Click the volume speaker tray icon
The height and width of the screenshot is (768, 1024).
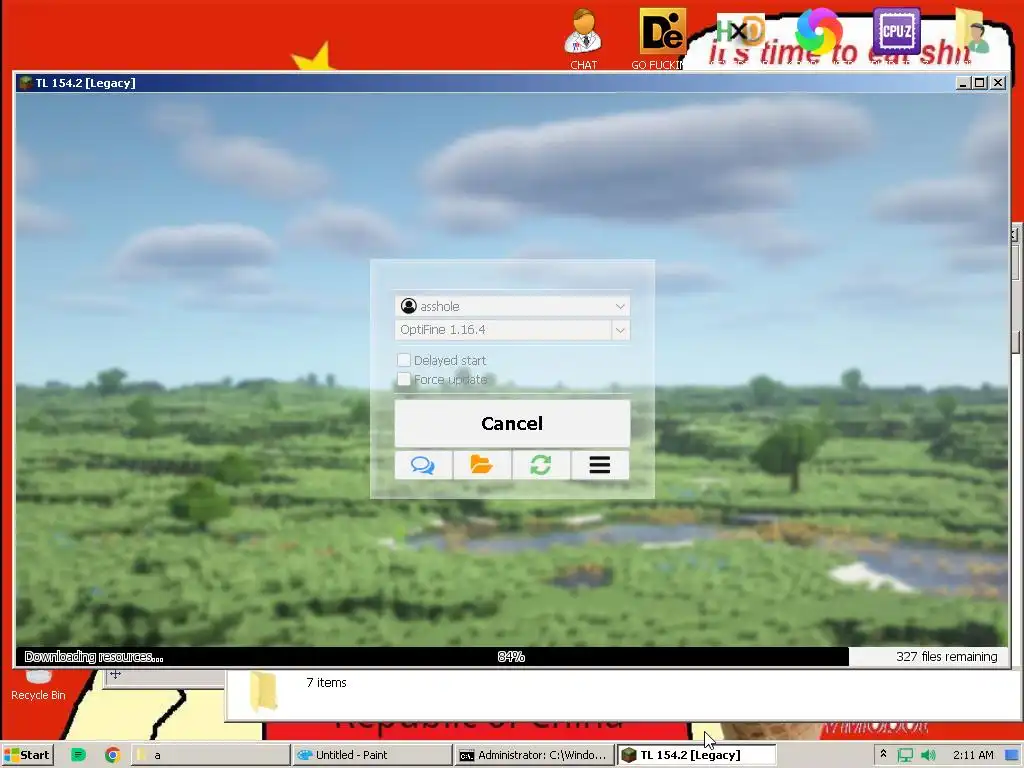[x=928, y=755]
